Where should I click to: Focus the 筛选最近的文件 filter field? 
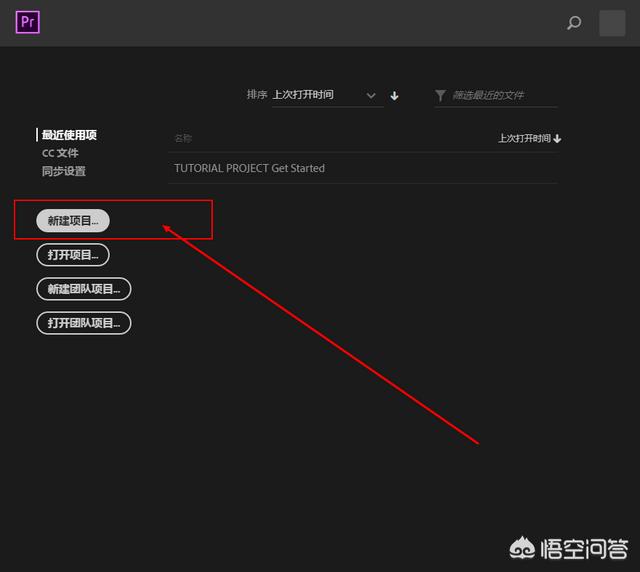pyautogui.click(x=502, y=96)
